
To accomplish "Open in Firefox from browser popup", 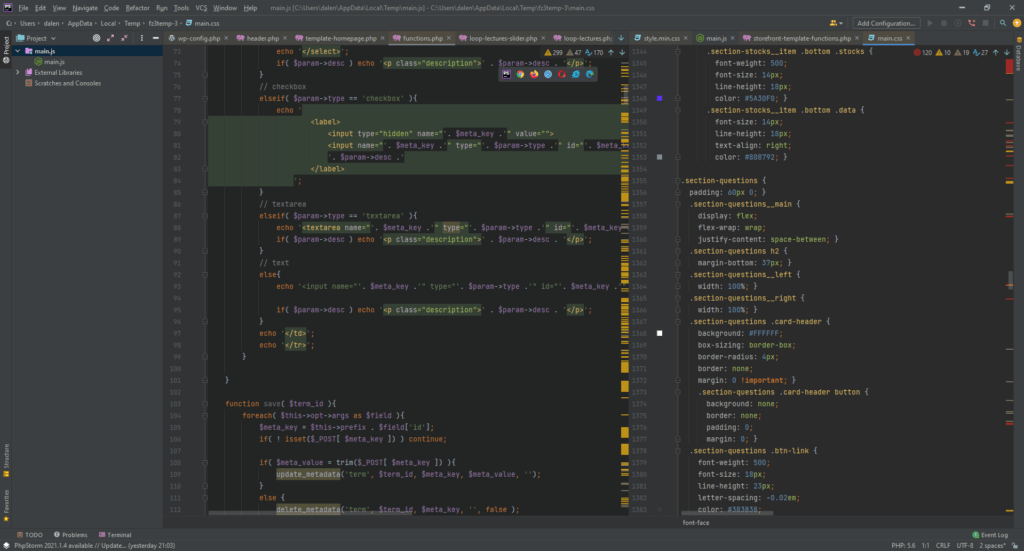I will pos(534,74).
